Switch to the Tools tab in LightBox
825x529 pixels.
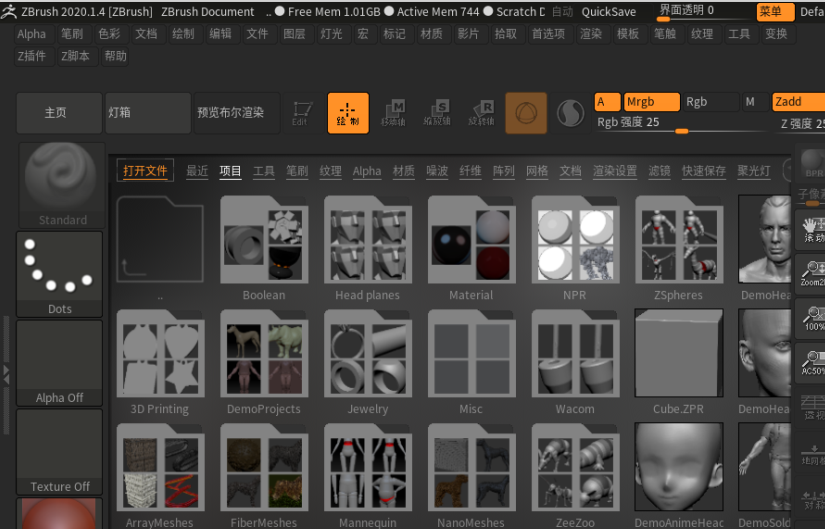pos(264,171)
